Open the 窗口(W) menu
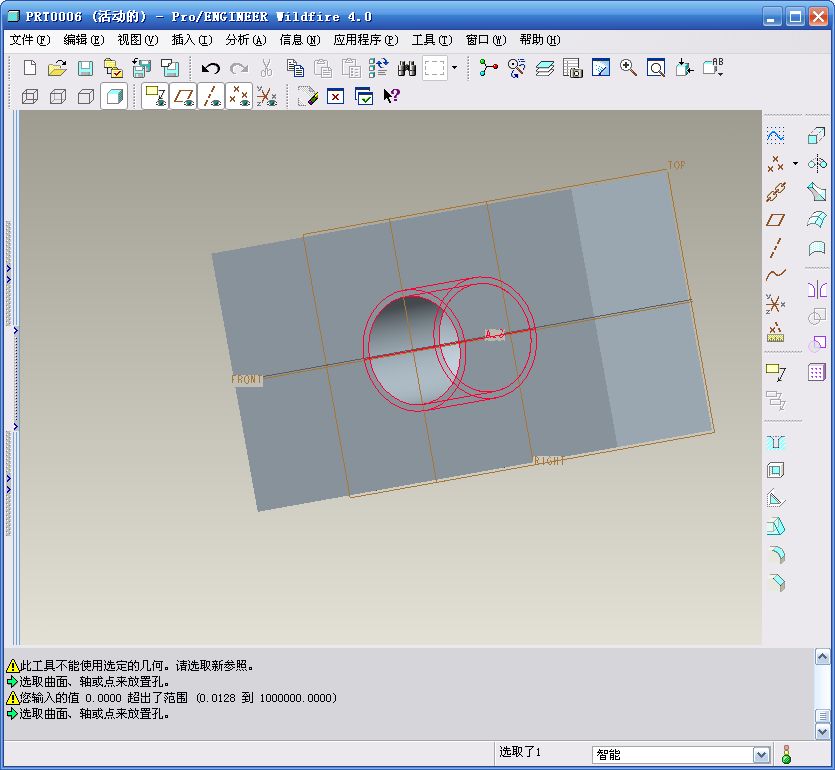Viewport: 835px width, 770px height. 486,40
